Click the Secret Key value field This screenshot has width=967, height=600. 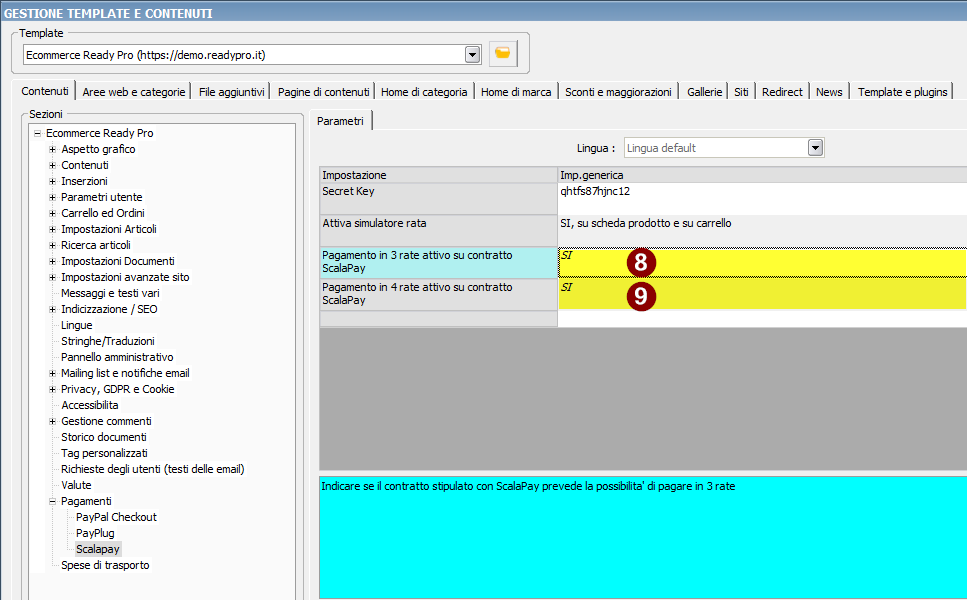point(760,198)
